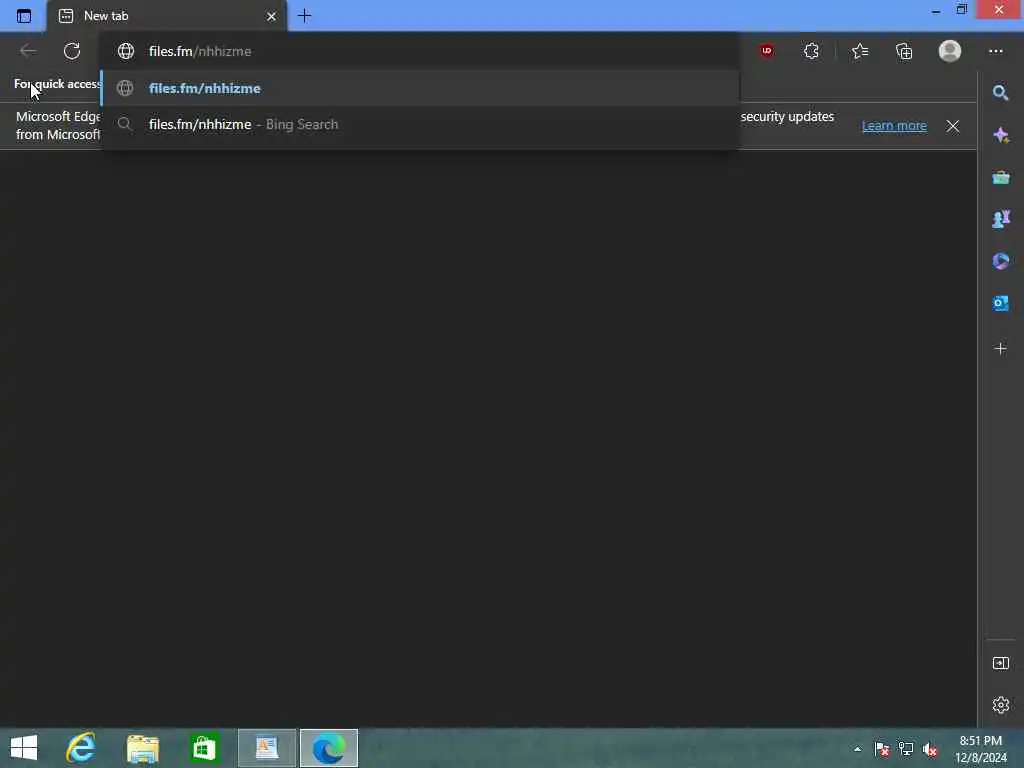Click the Microsoft Edge taskbar icon

(328, 748)
